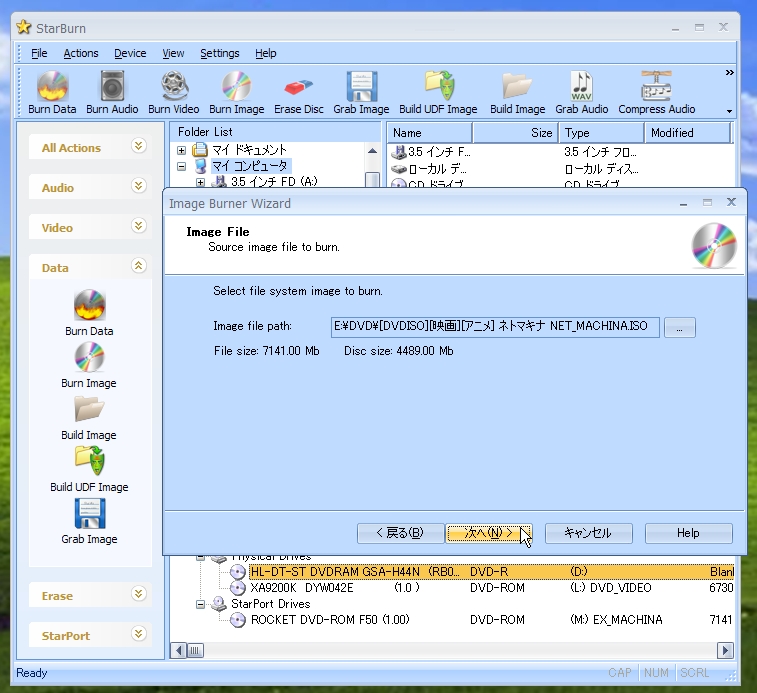Expand the Audio sidebar section
Image resolution: width=757 pixels, height=693 pixels.
click(139, 185)
